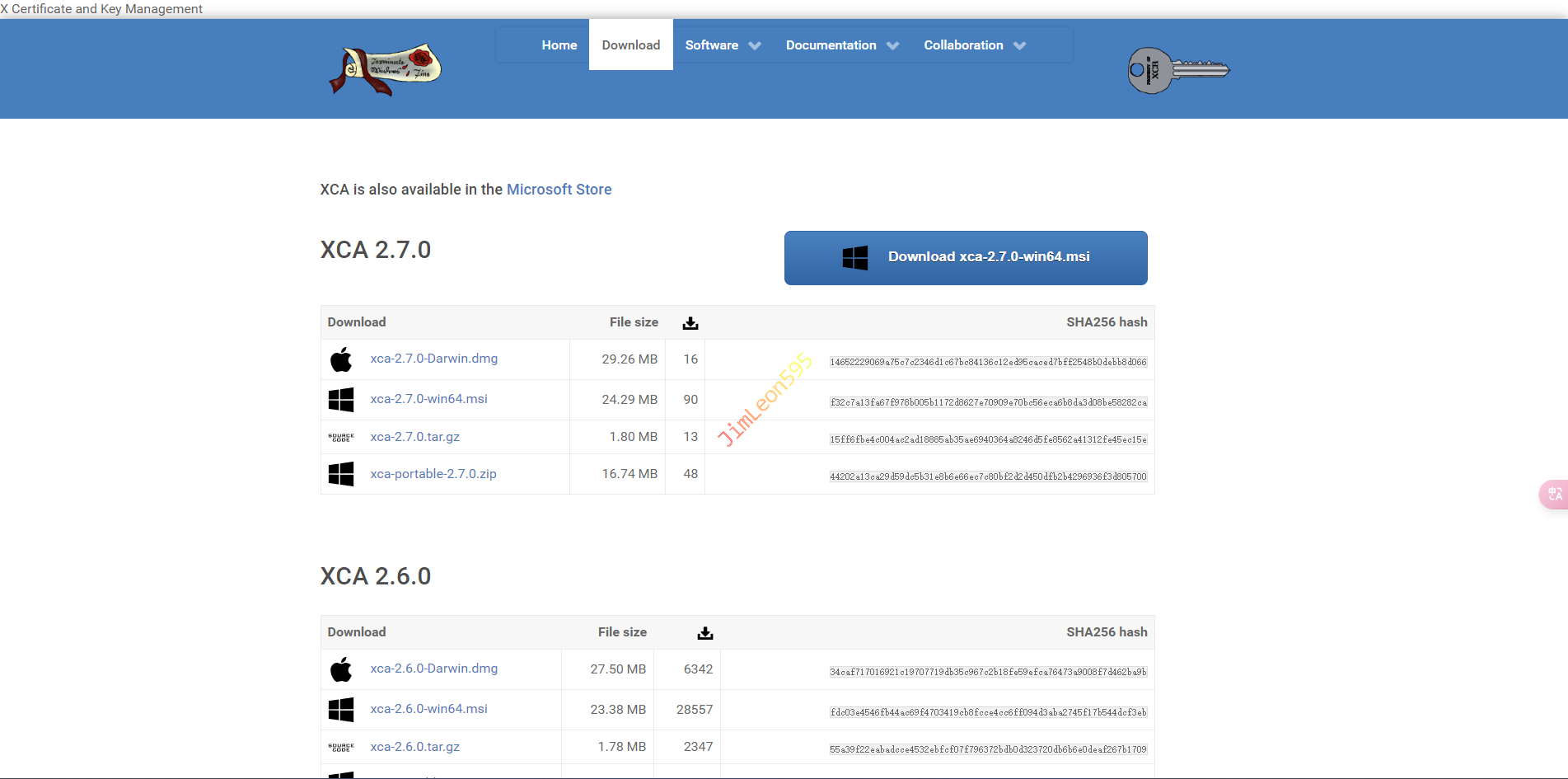Click the XCA scroll logo image

[386, 70]
